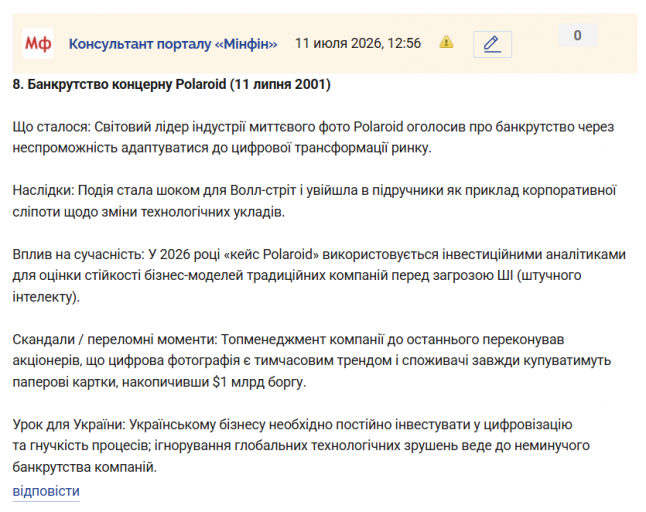Viewport: 646px width, 512px height.
Task: Click the yellow warning report icon
Action: (x=446, y=42)
